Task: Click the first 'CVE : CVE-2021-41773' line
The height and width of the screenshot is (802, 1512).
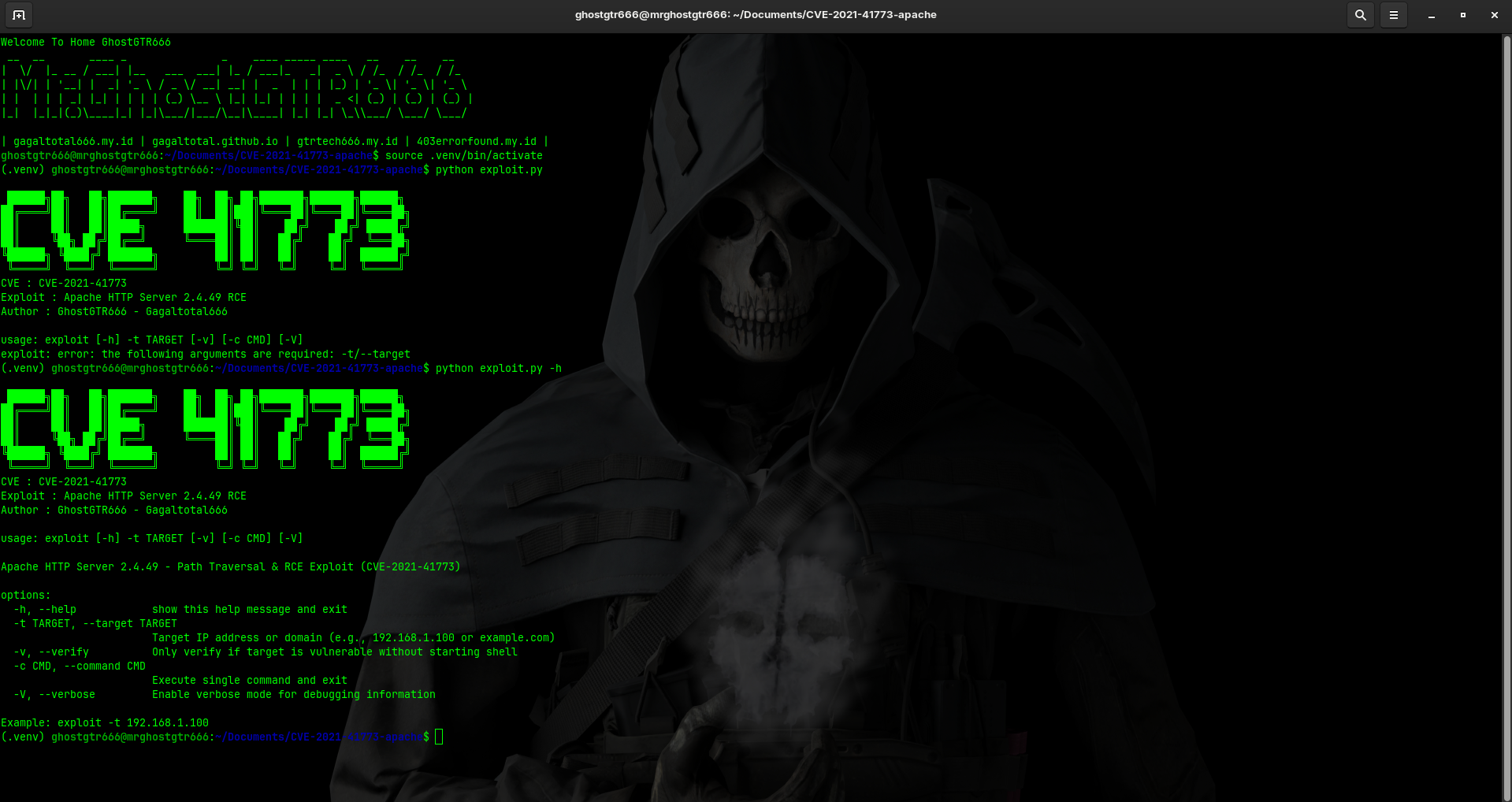Action: 64,284
